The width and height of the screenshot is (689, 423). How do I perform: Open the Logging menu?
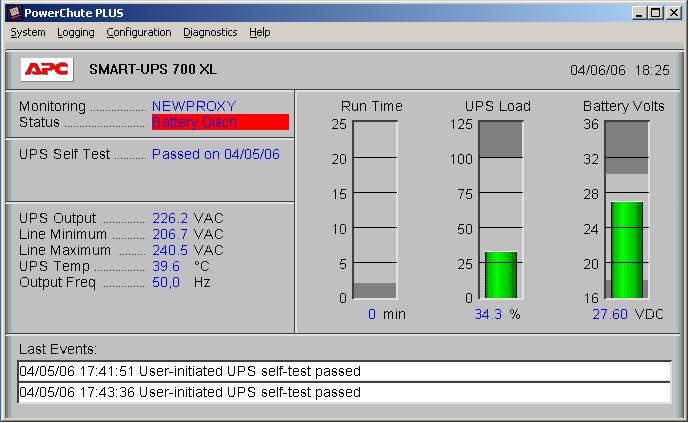click(76, 33)
